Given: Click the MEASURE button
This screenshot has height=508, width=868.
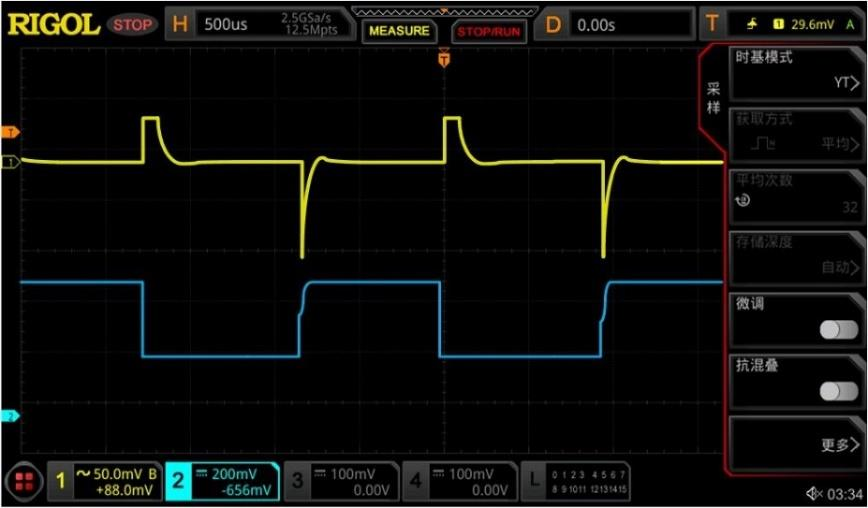Looking at the screenshot, I should 399,30.
